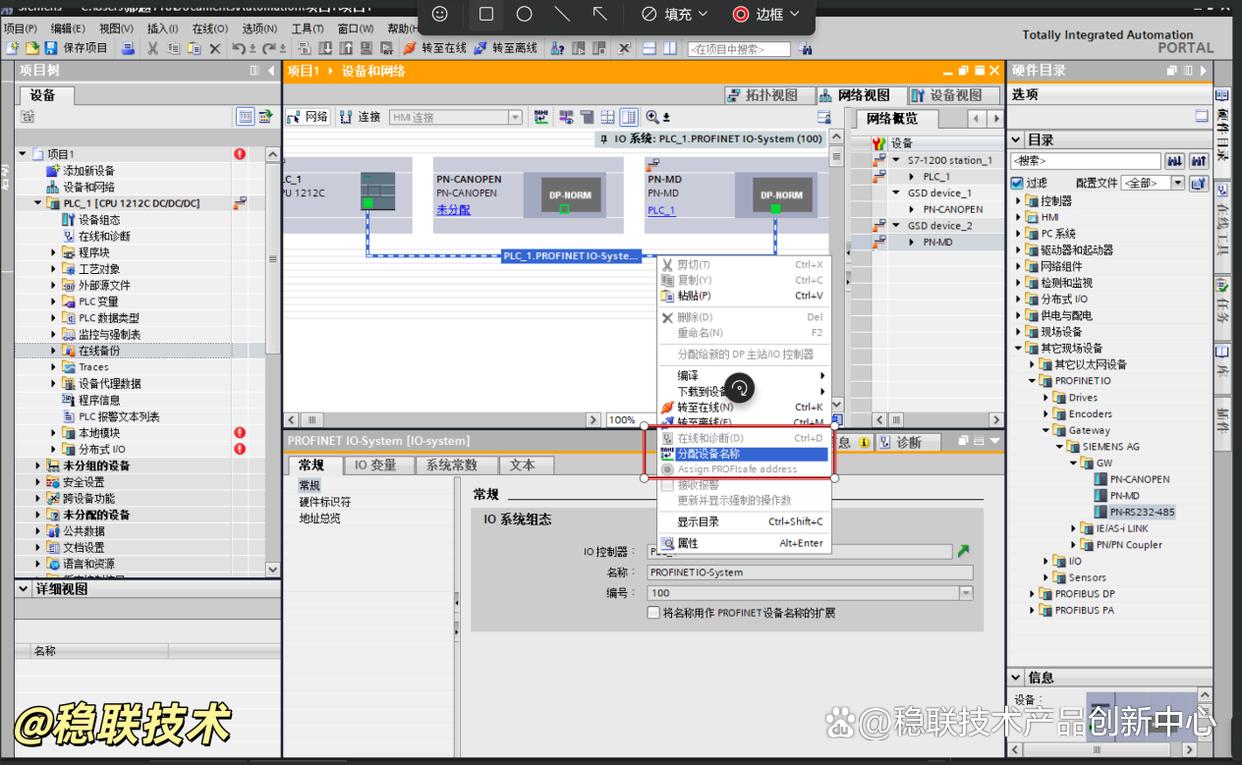Select 地址总览 in properties navigation
1242x765 pixels.
(319, 519)
